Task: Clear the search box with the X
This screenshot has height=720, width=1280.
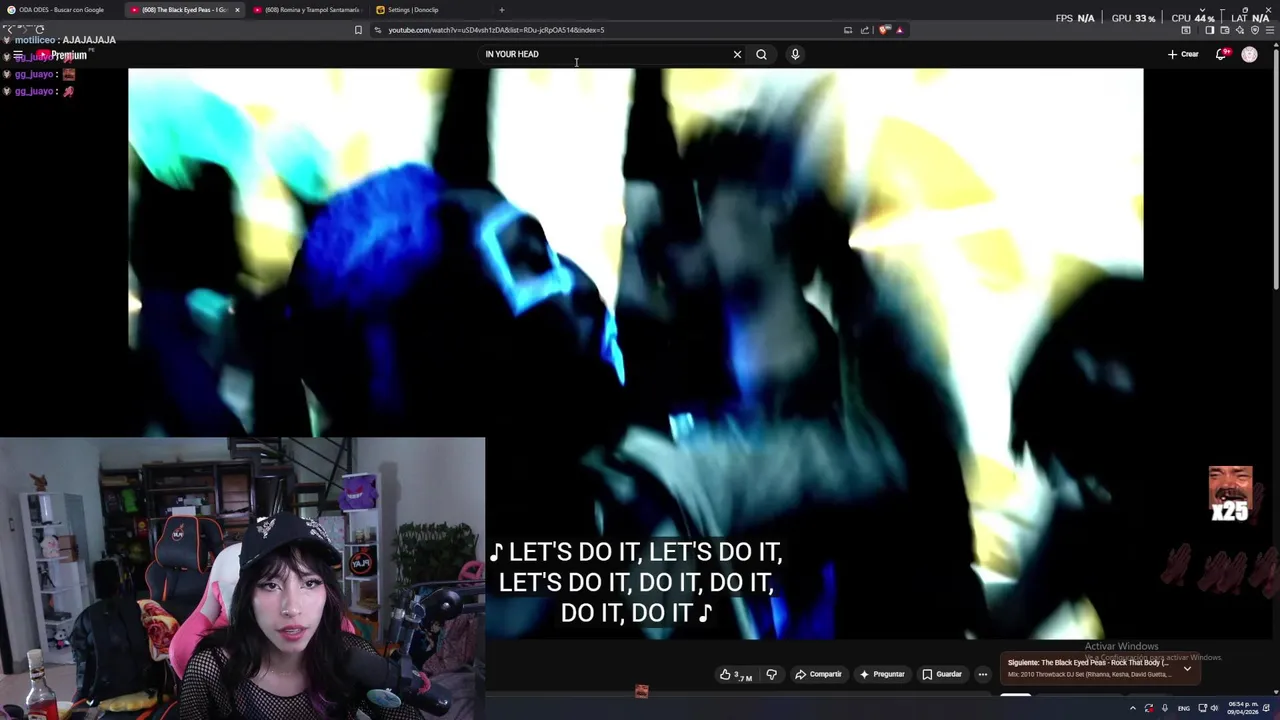Action: 737,54
